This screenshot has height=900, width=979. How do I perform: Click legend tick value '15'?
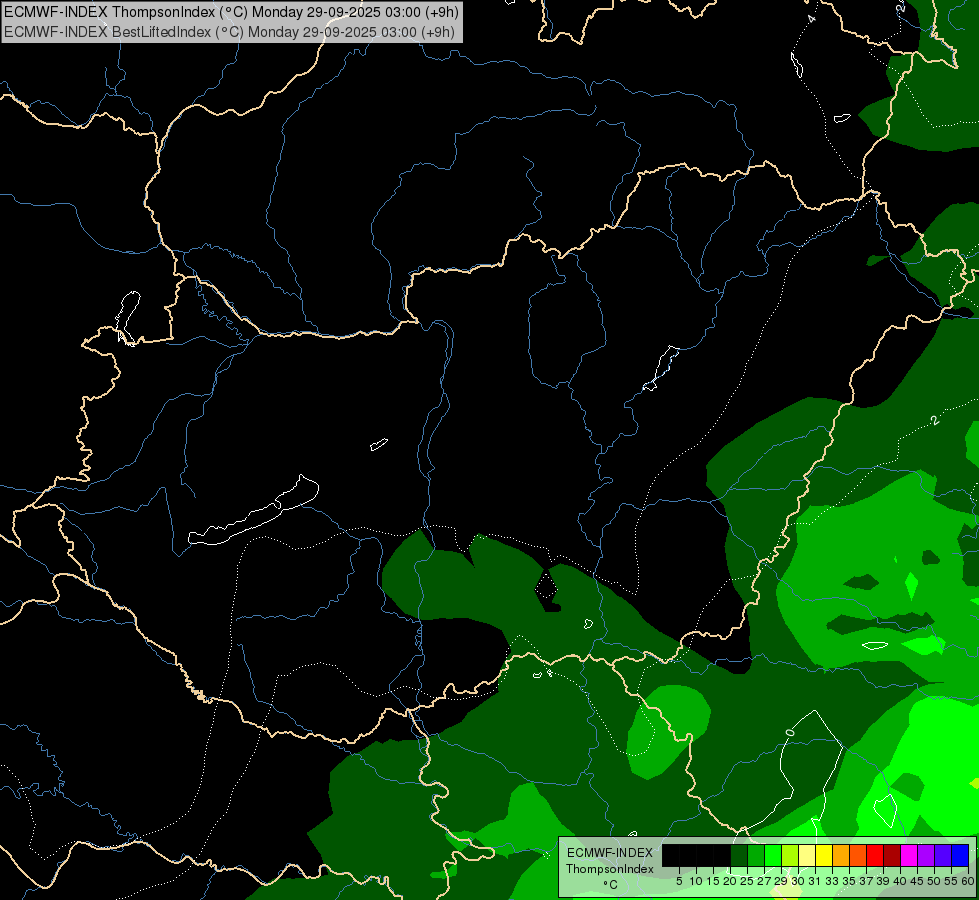[713, 881]
